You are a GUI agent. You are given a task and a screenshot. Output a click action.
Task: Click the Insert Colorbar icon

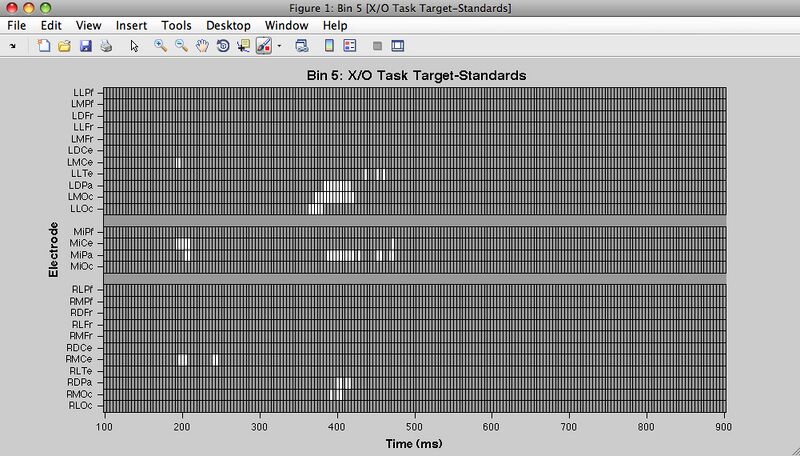click(x=329, y=46)
